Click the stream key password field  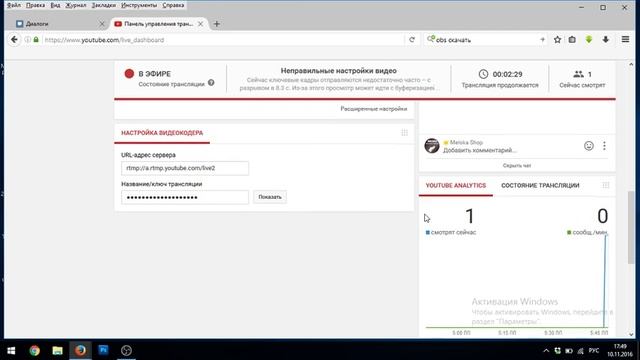click(185, 197)
